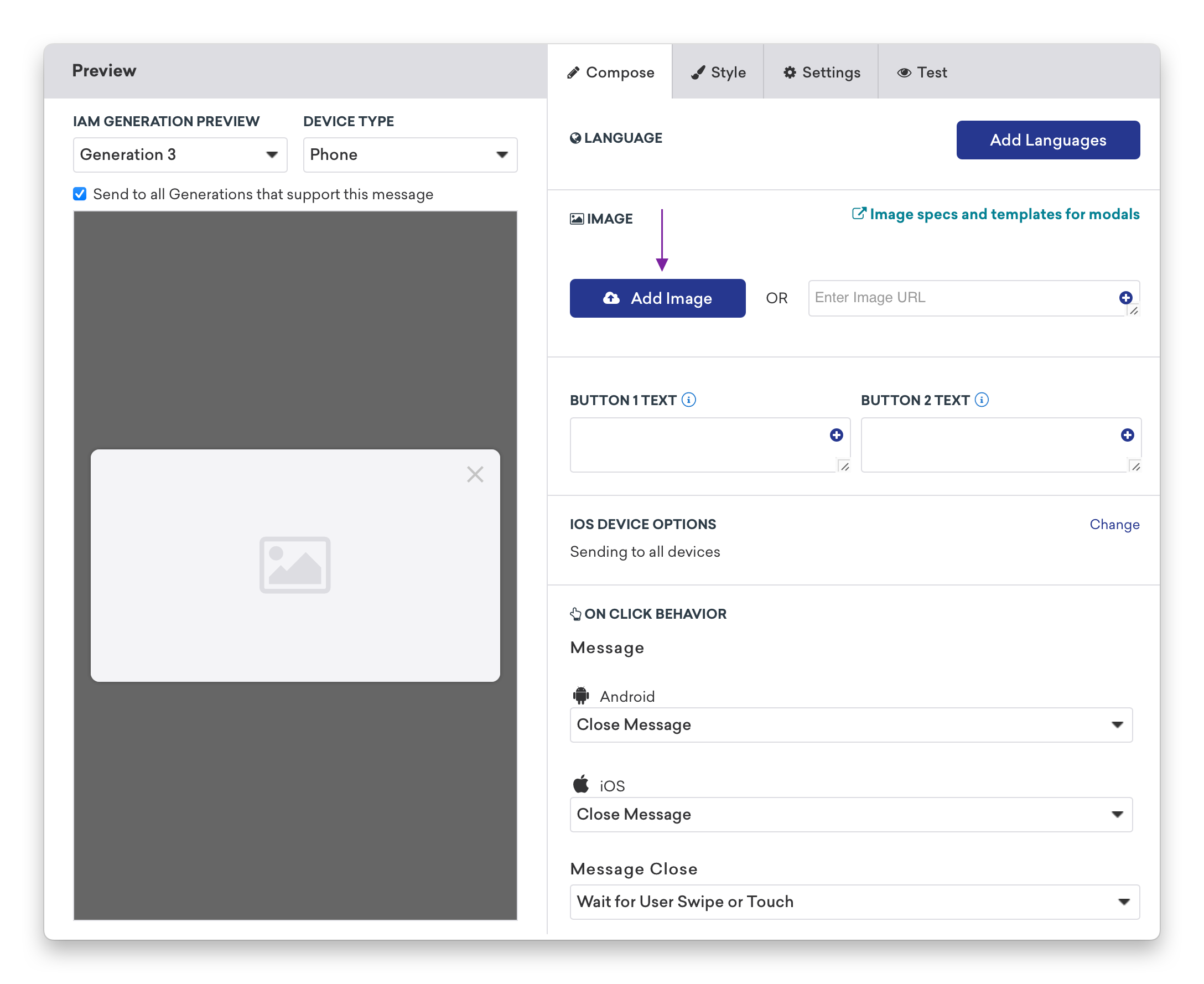Click the 'ON CLICK BEHAVIOR' heading
This screenshot has width=1204, height=984.
655,614
